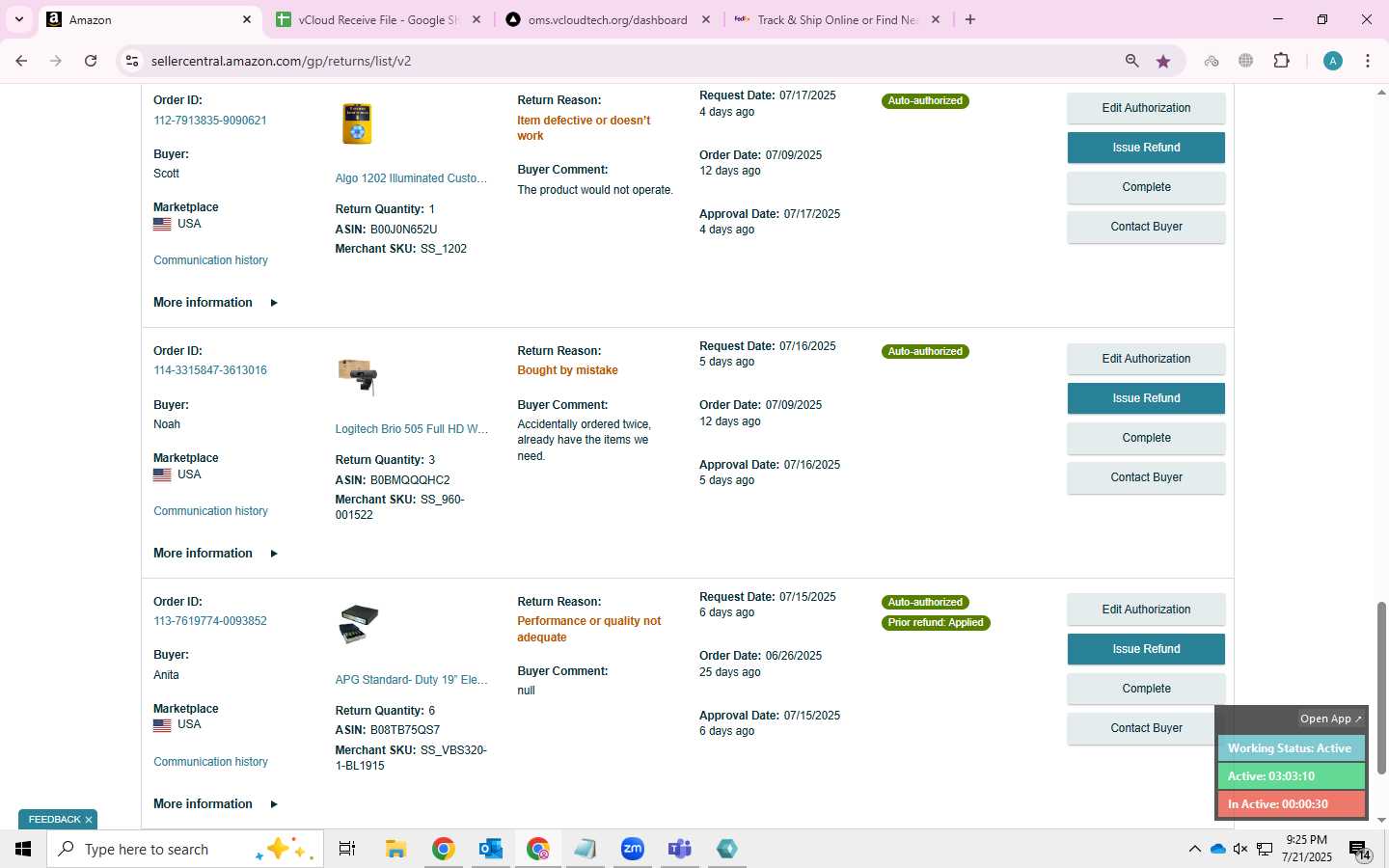This screenshot has width=1389, height=868.
Task: Expand More information for Anita's order
Action: coord(215,804)
